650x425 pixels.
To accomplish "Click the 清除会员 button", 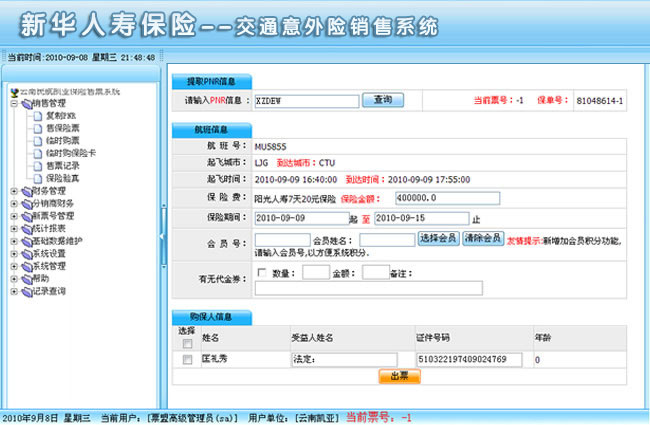I will [483, 238].
